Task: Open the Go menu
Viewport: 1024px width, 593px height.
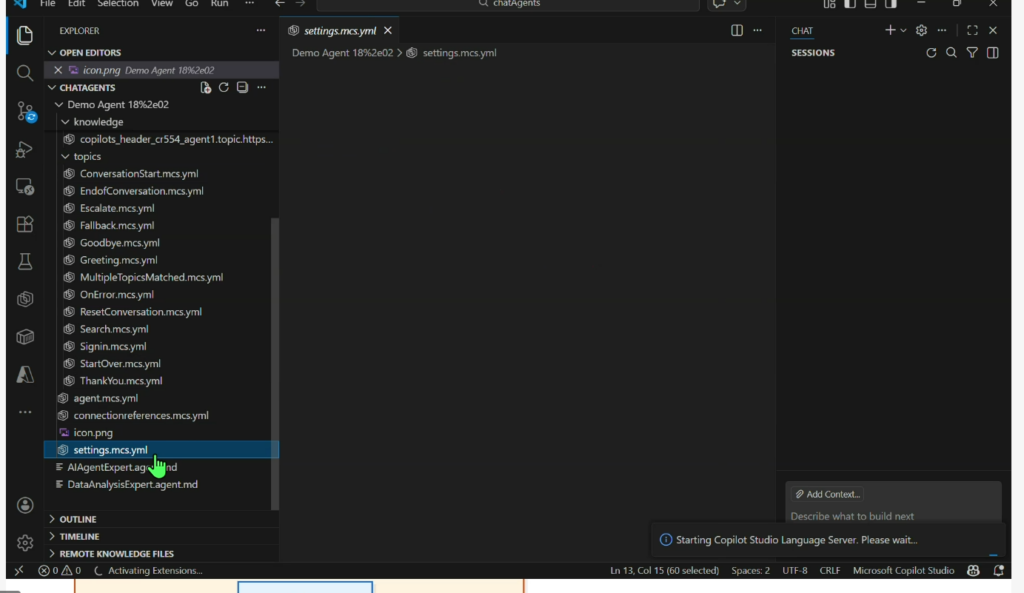Action: pos(191,4)
